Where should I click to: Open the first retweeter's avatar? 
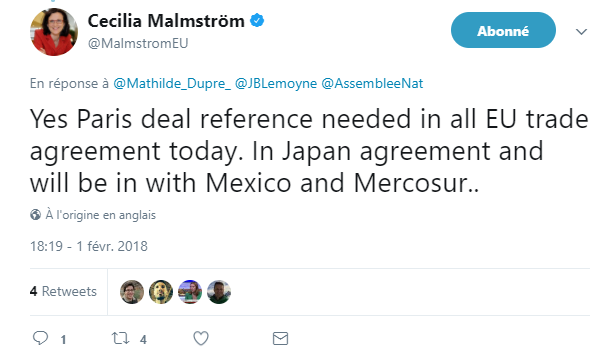132,292
